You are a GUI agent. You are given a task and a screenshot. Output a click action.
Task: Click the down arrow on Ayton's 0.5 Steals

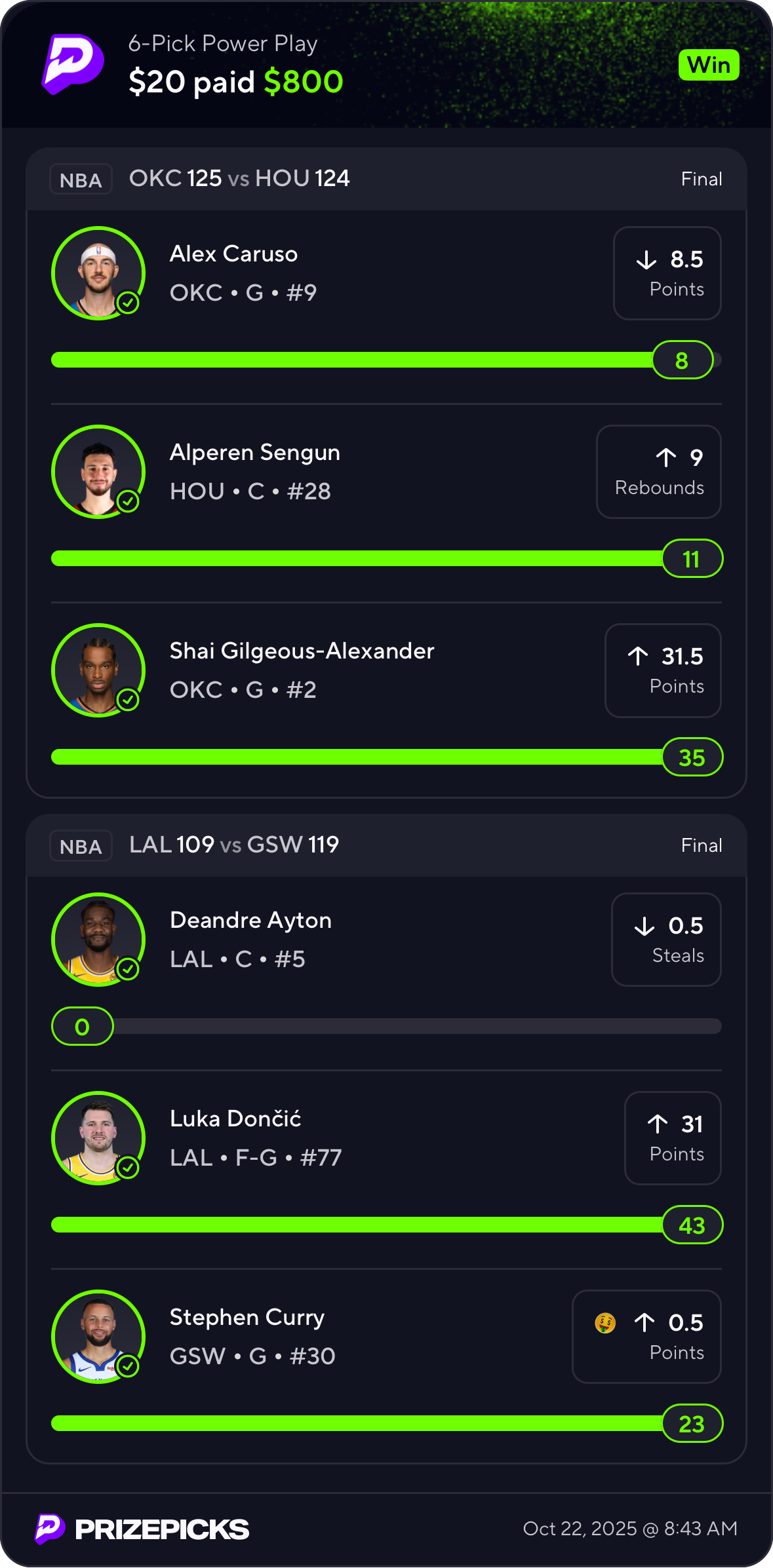click(644, 926)
